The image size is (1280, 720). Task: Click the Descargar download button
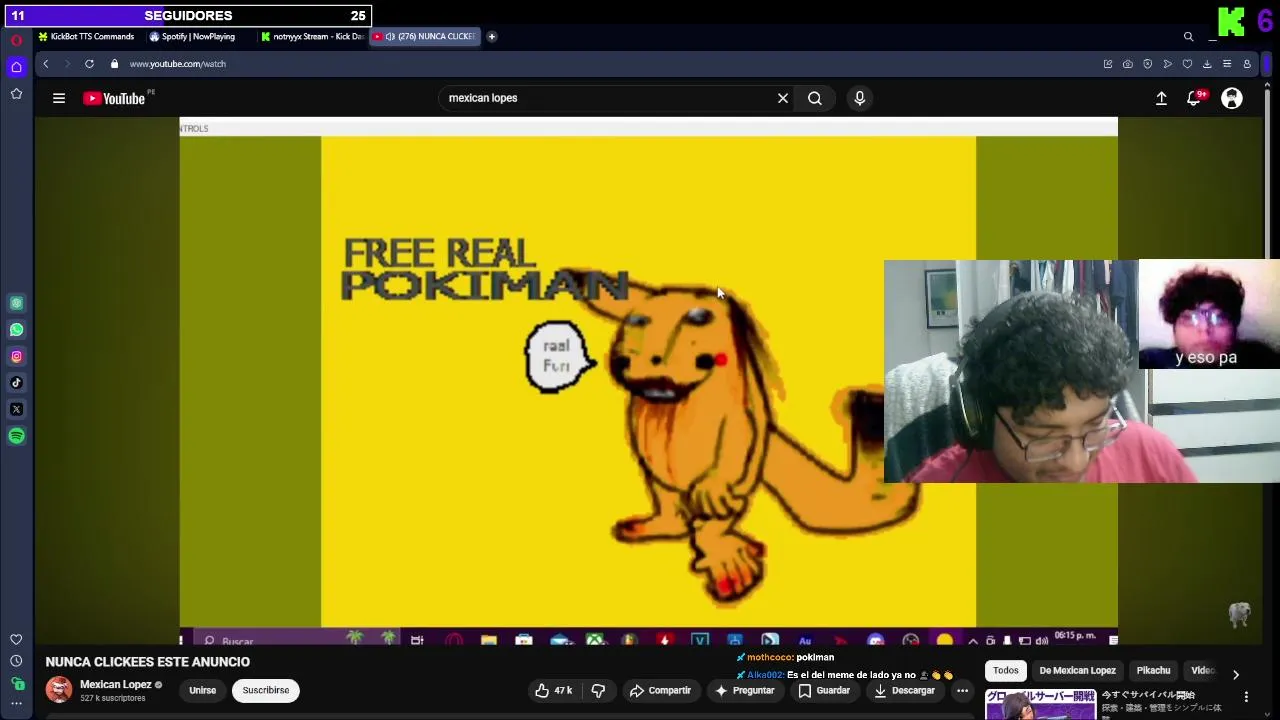point(903,690)
